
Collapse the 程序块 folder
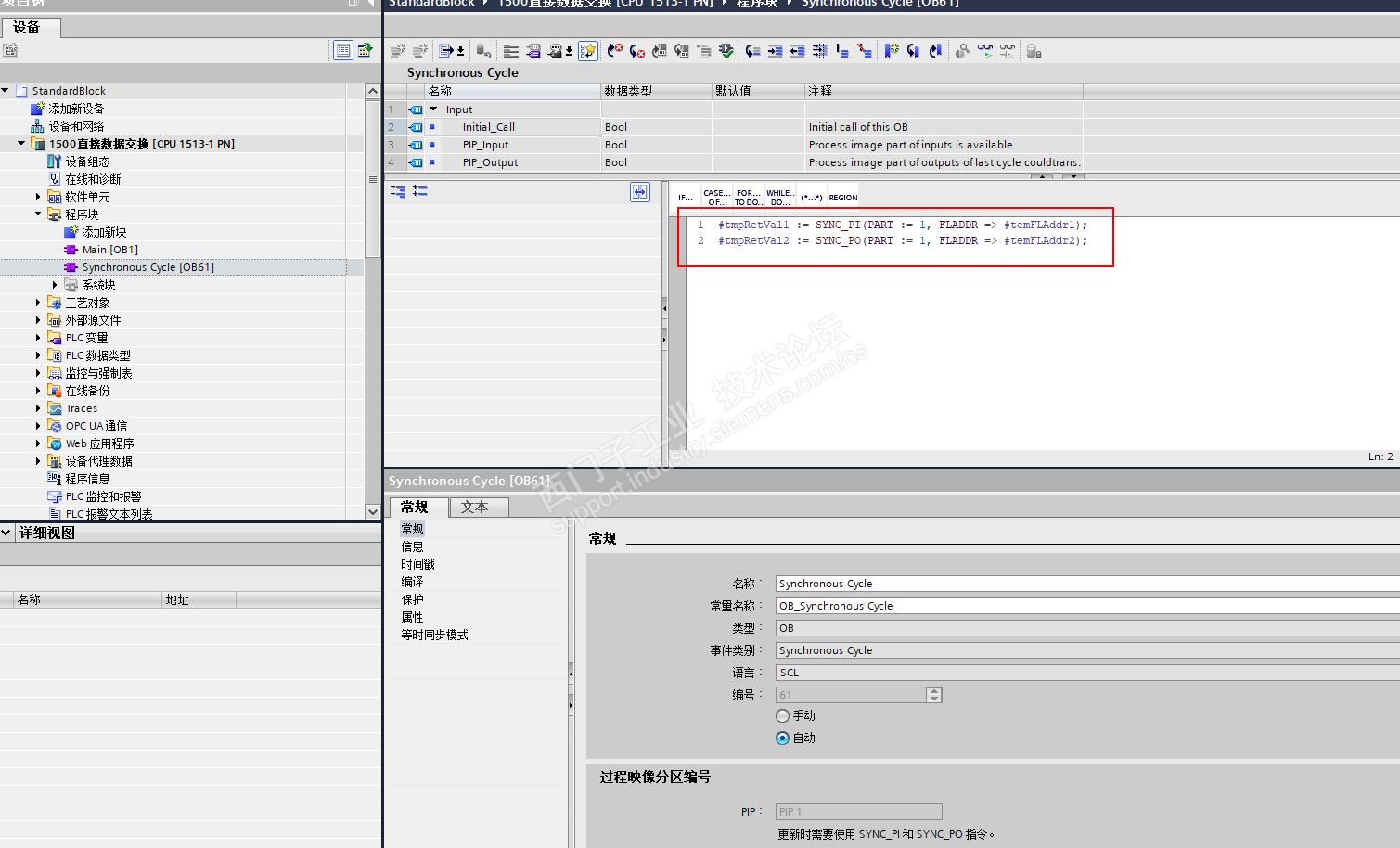tap(38, 214)
